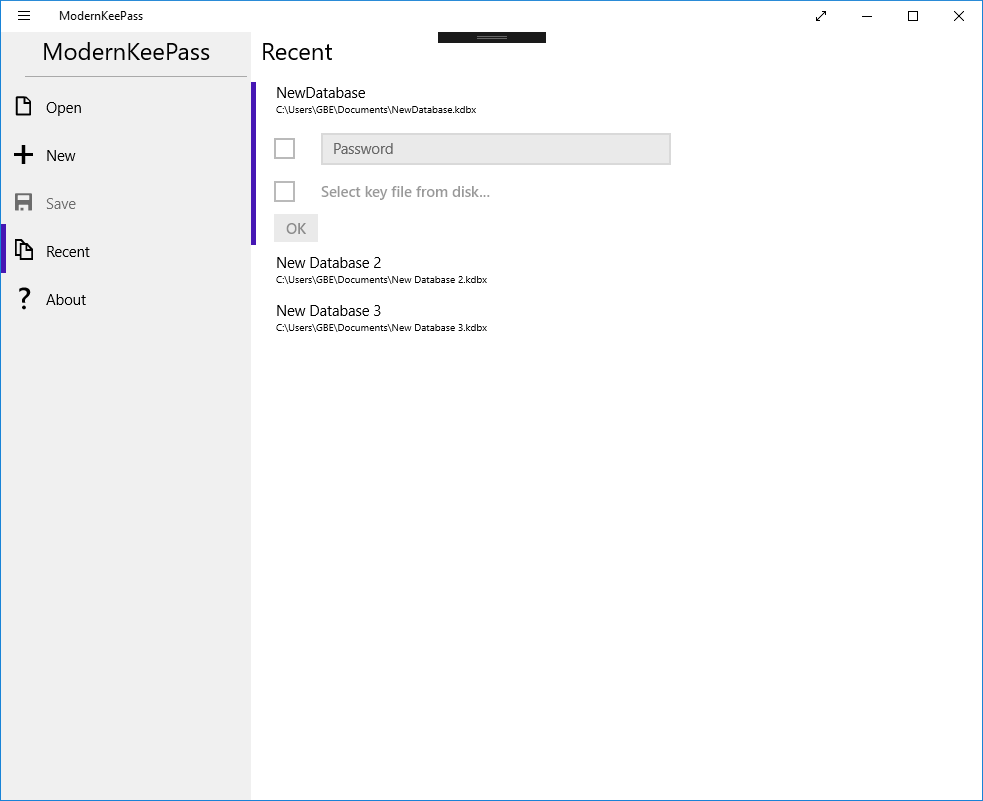Screen dimensions: 983x801
Task: Click the New plus icon
Action: coord(24,155)
